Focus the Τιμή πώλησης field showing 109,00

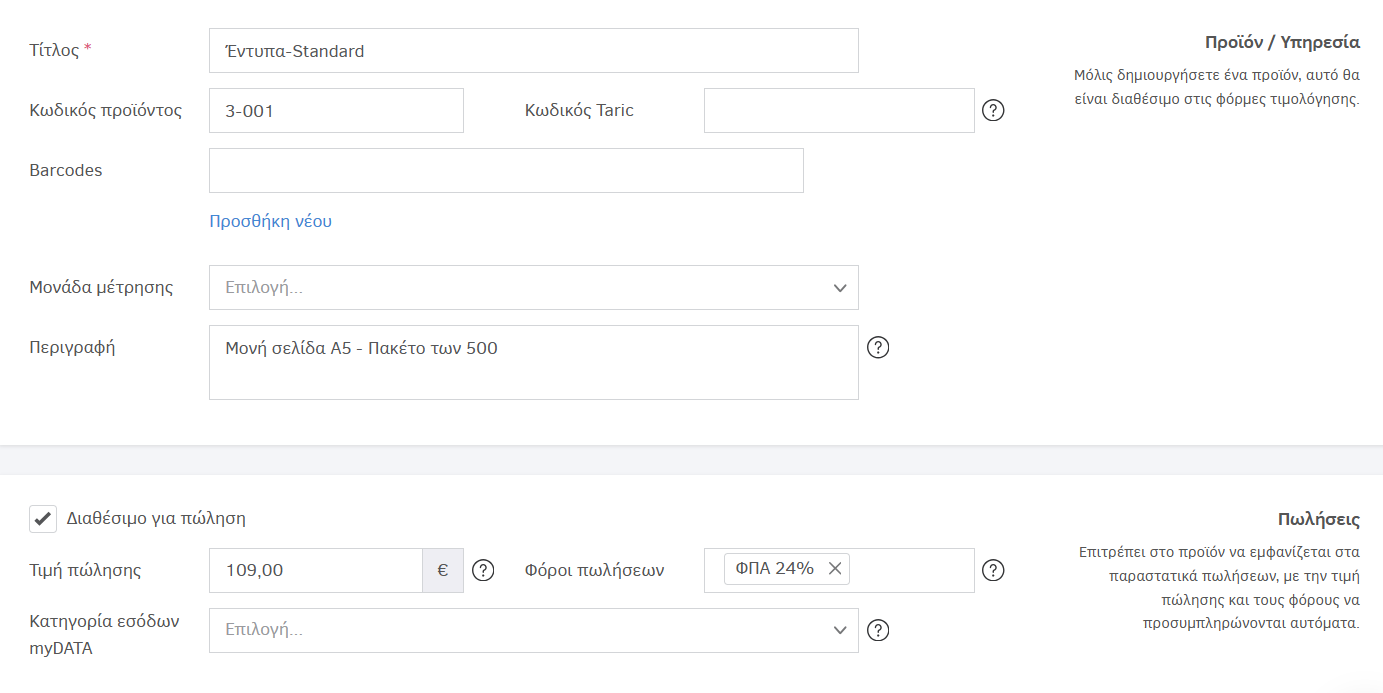(x=316, y=570)
